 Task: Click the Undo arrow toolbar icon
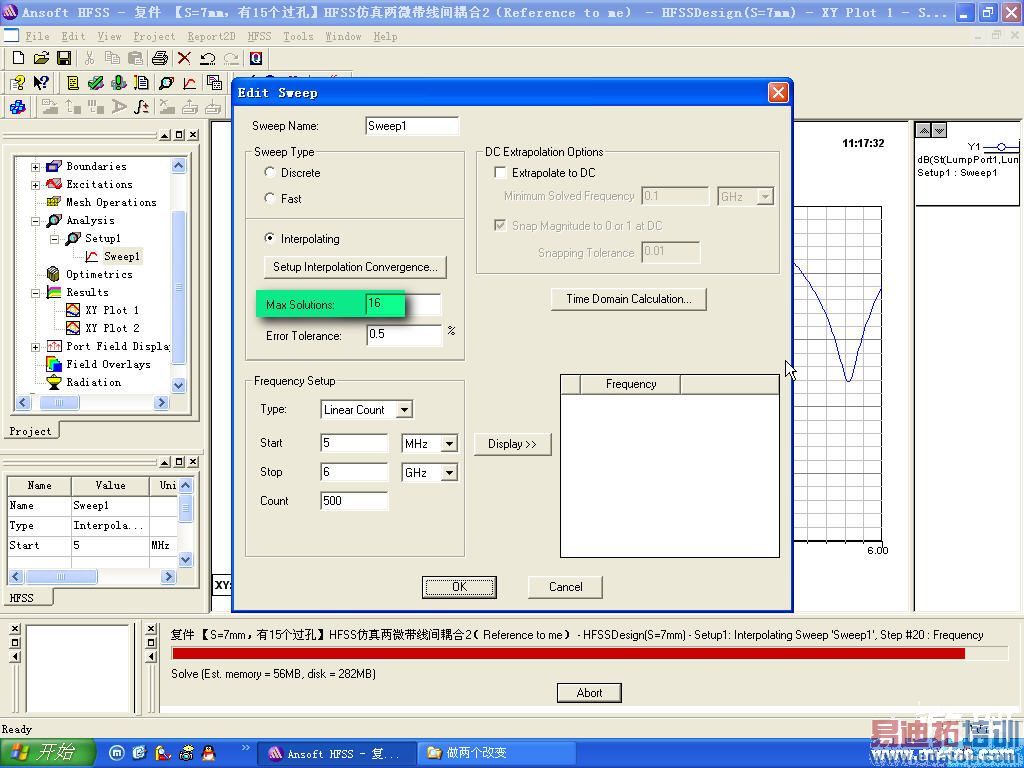point(208,58)
